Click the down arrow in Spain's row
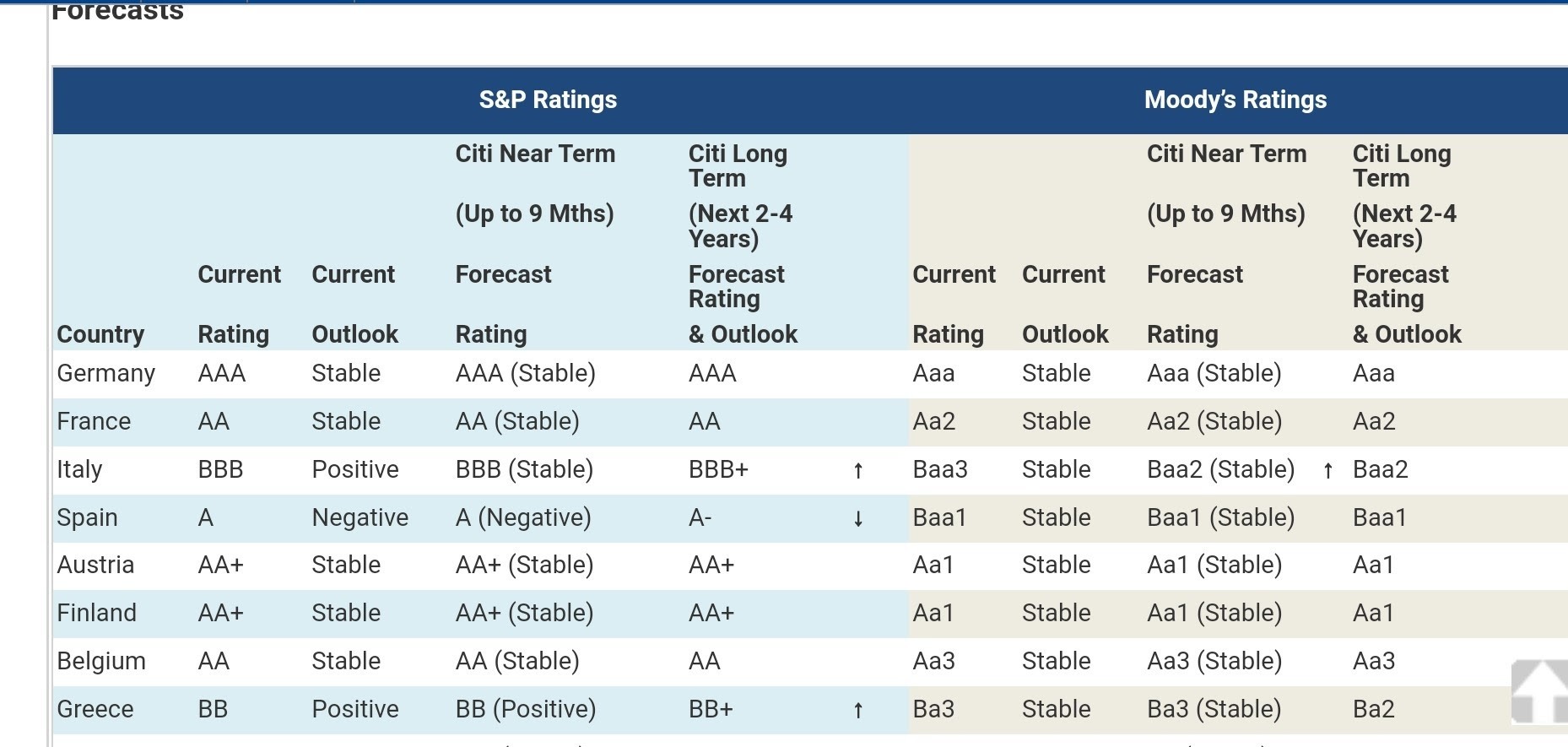 [x=858, y=518]
